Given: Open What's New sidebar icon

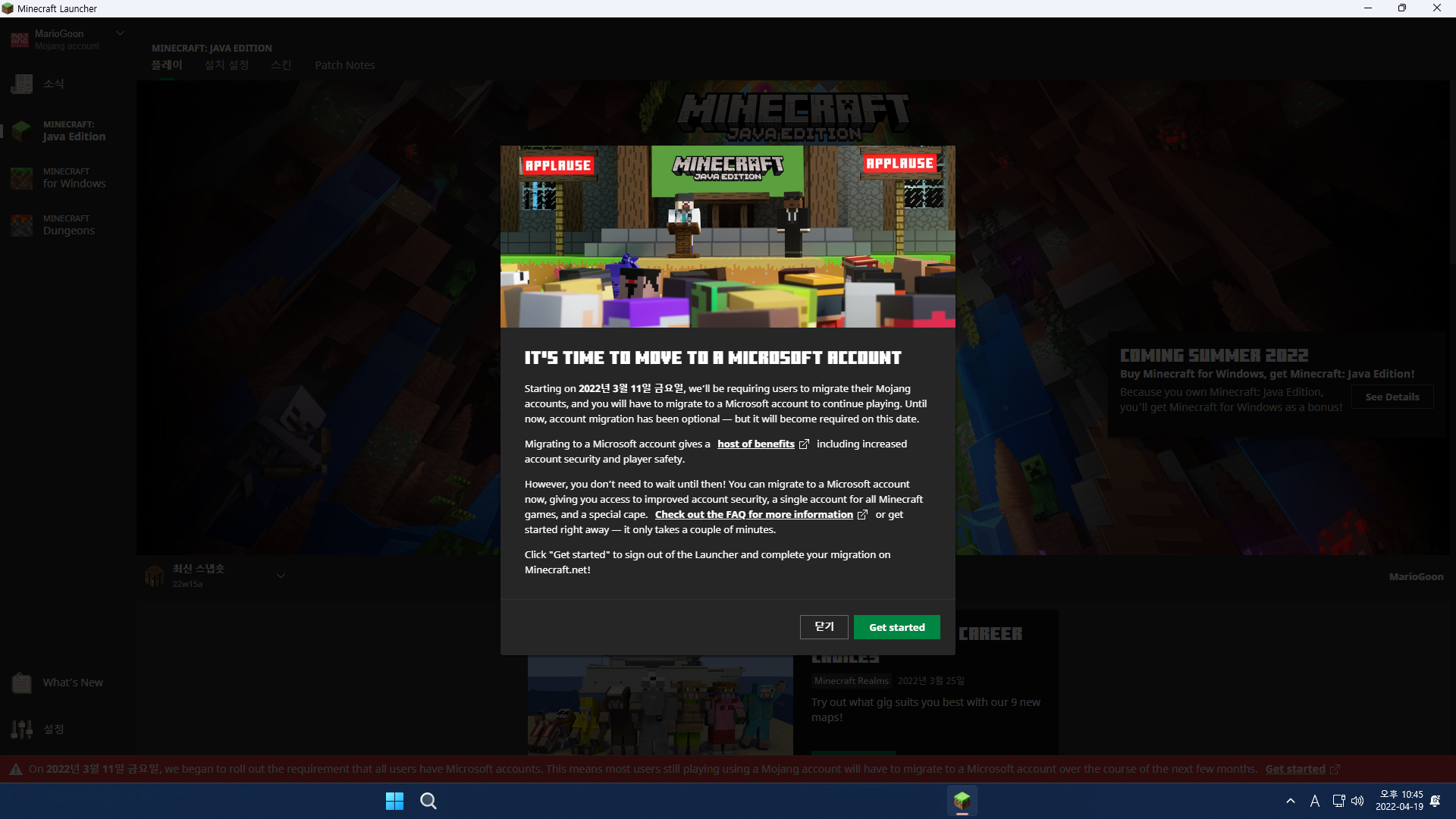Looking at the screenshot, I should click(22, 682).
